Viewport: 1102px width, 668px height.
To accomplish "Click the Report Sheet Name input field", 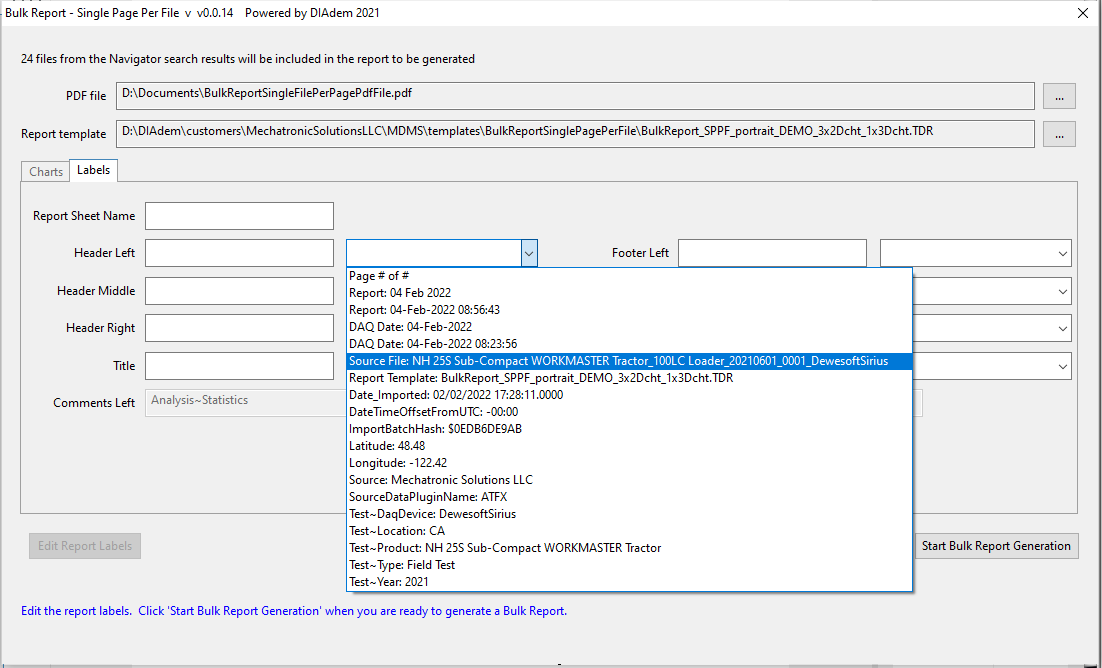I will 239,216.
